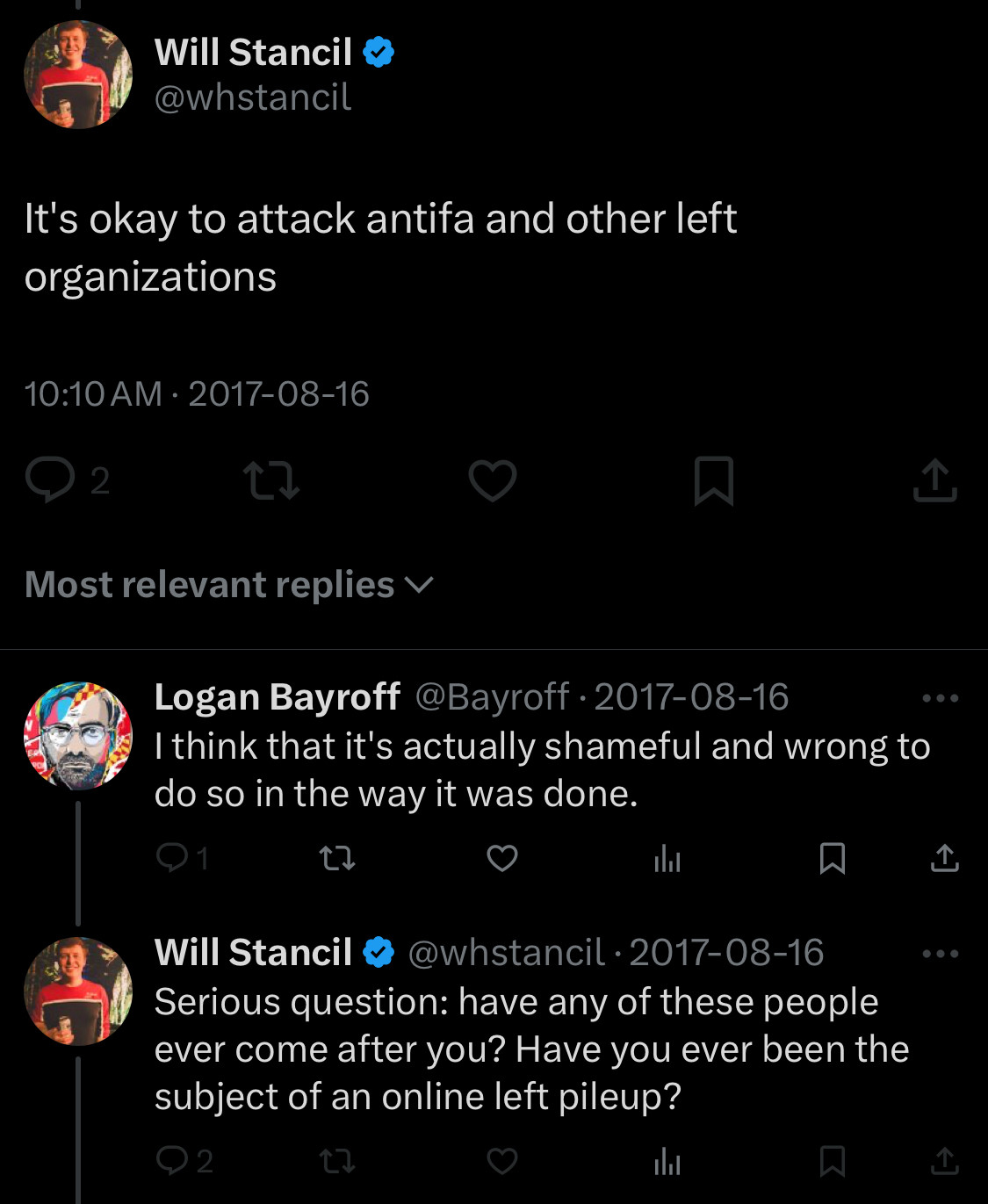Like Will Stancil's Serious question reply

pyautogui.click(x=502, y=1161)
